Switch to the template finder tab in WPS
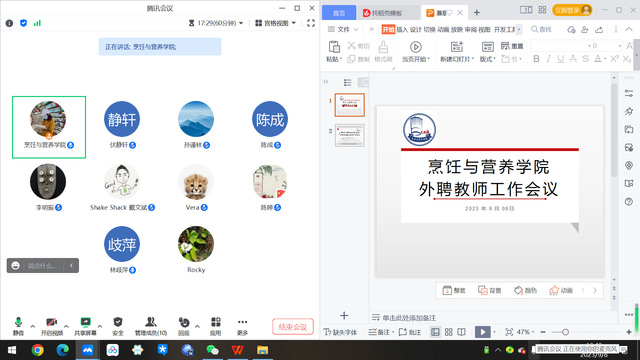 (x=388, y=13)
